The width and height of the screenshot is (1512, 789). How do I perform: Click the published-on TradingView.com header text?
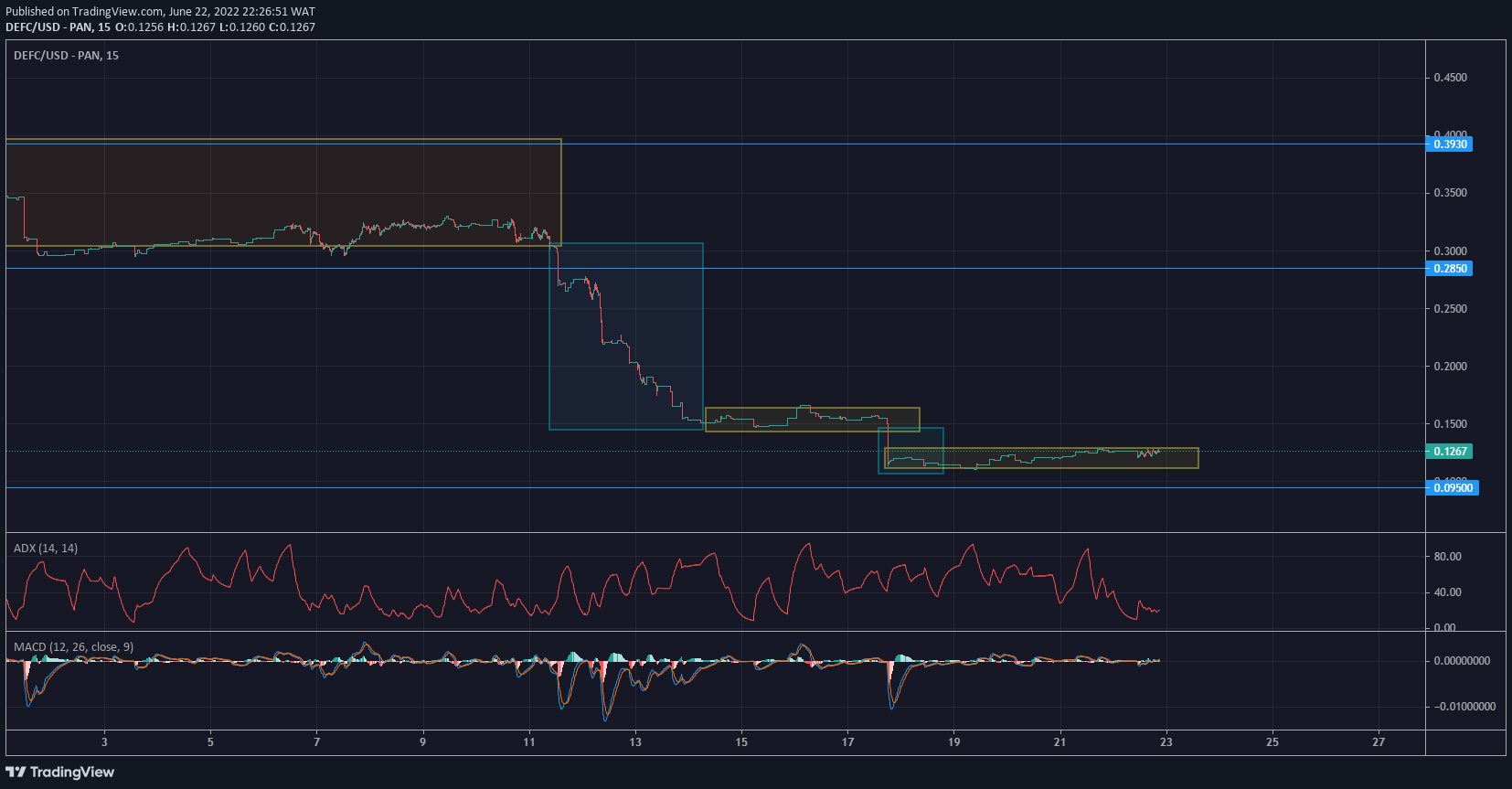160,12
